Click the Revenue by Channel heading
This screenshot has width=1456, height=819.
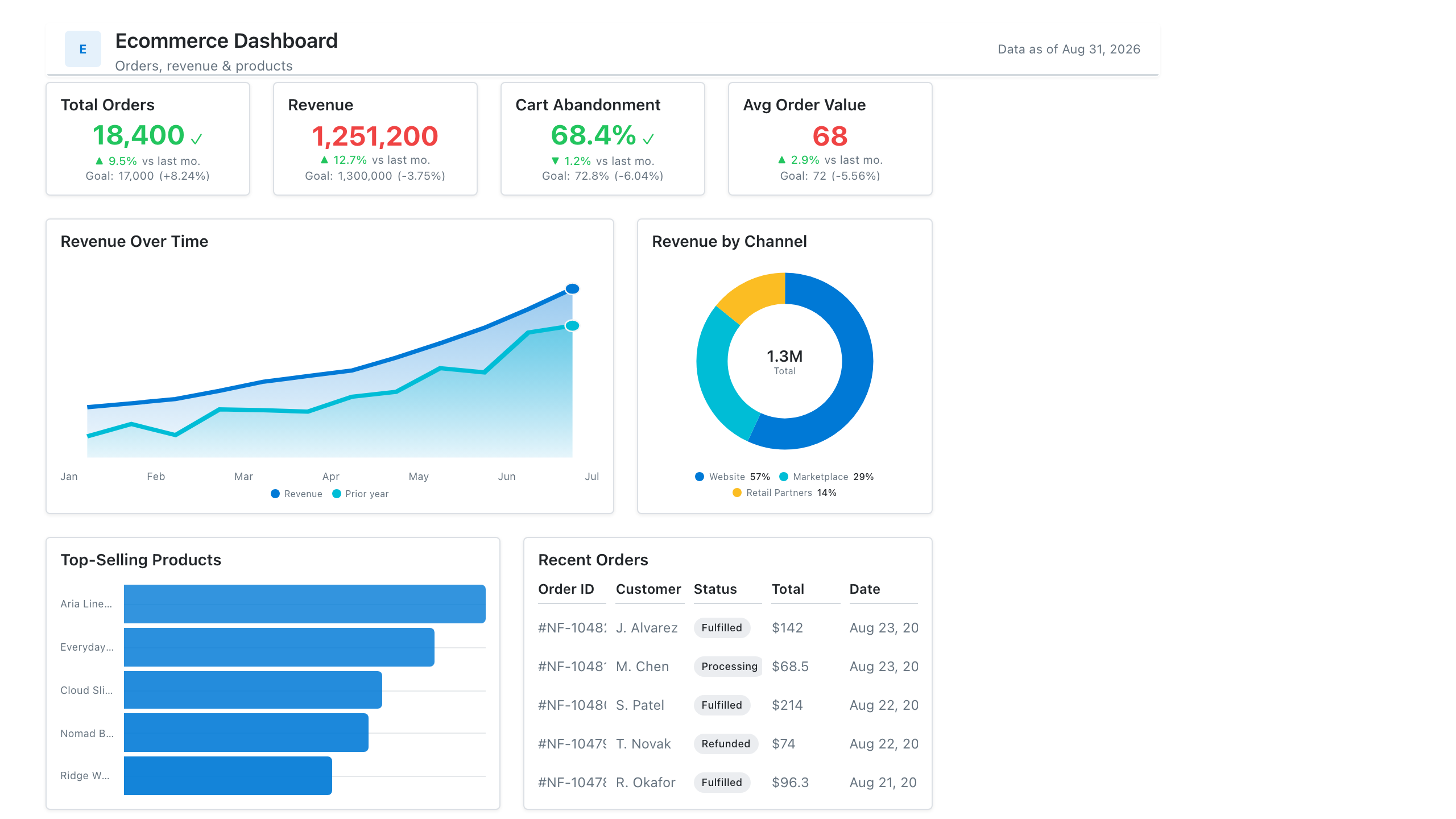(729, 242)
